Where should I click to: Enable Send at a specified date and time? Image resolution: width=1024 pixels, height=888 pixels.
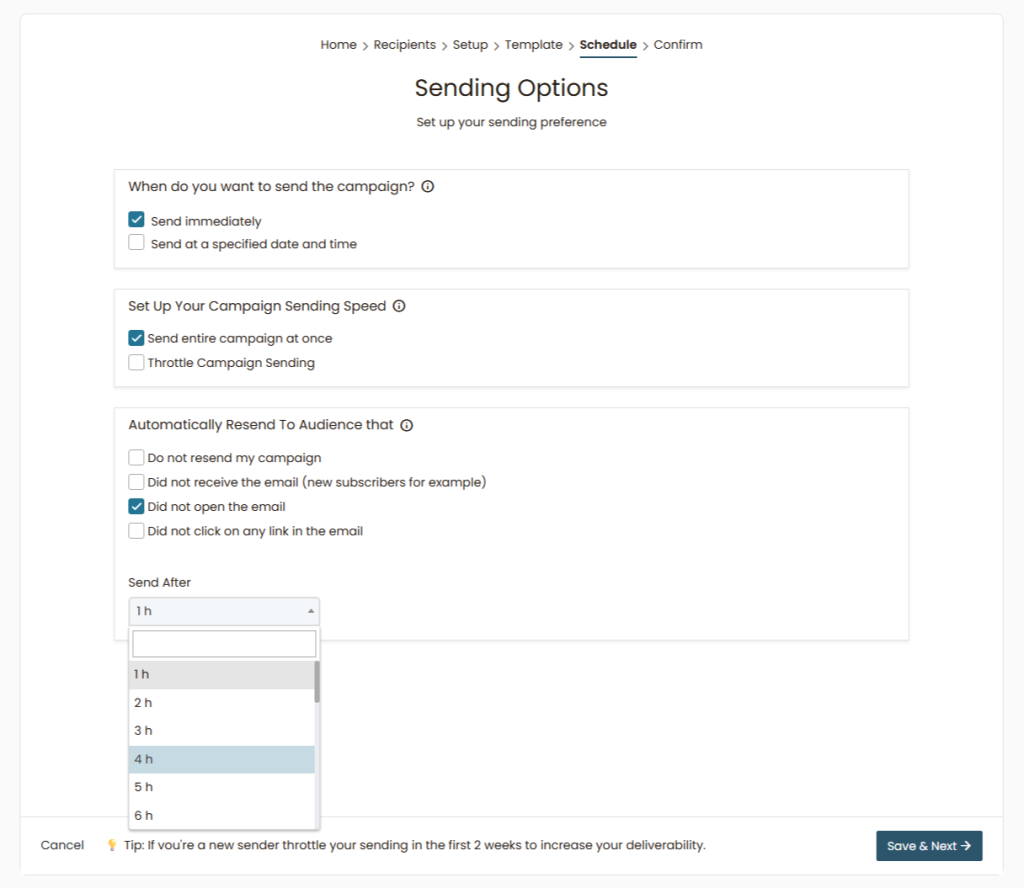(137, 243)
